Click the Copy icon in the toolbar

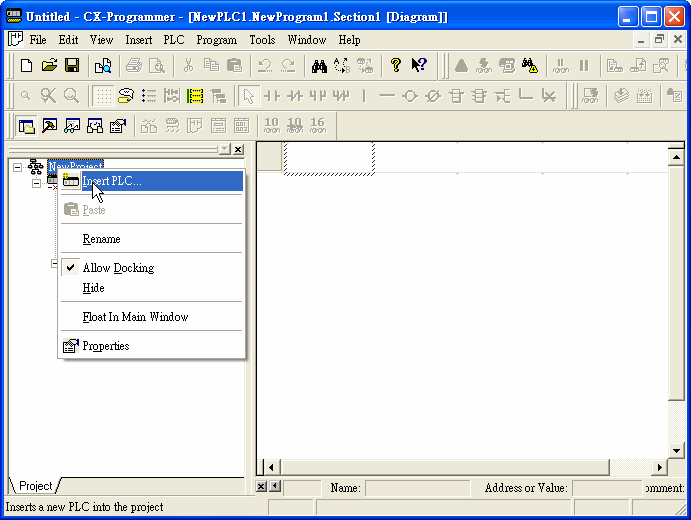click(211, 66)
